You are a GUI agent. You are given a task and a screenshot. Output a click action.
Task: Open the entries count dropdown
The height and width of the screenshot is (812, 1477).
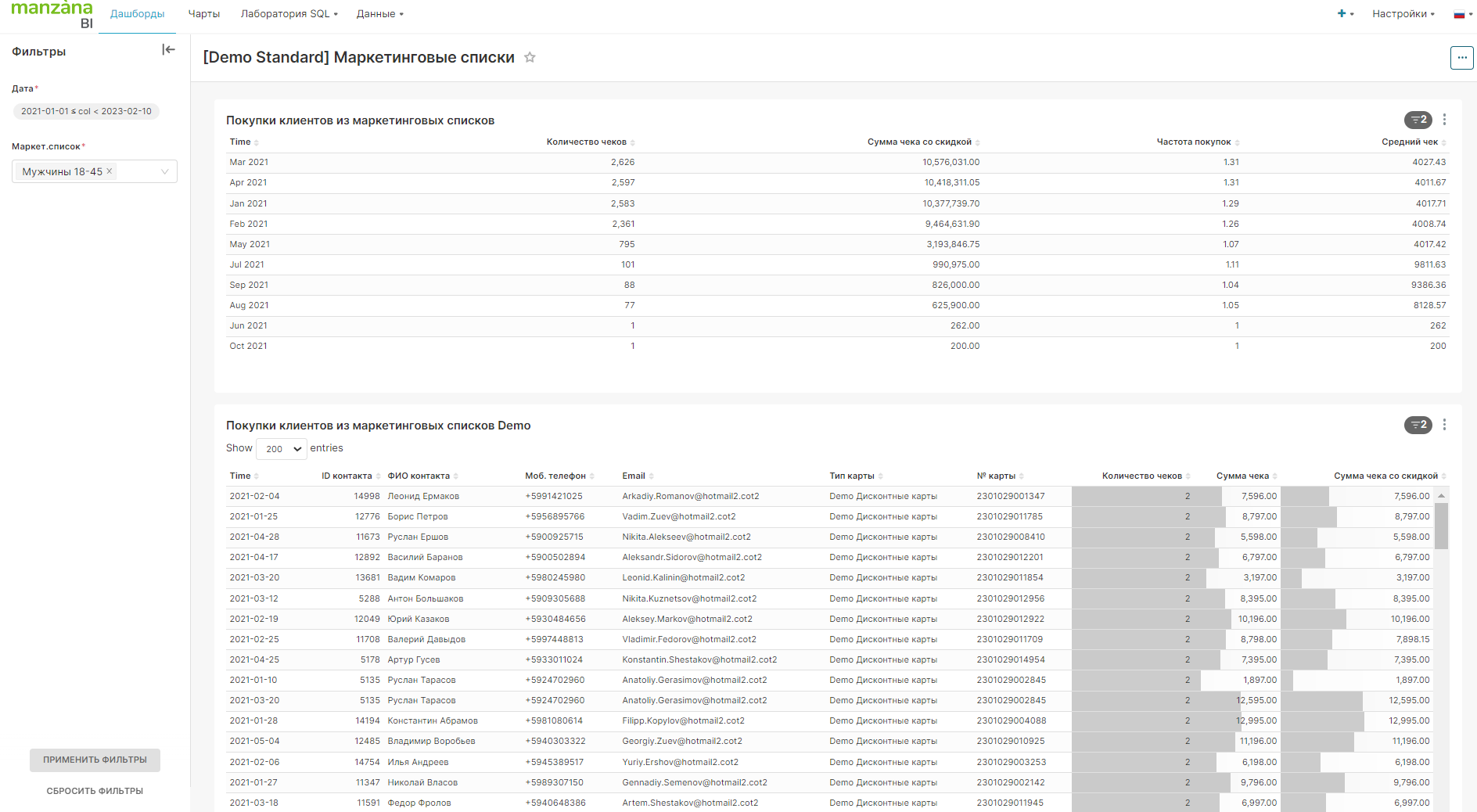tap(282, 449)
